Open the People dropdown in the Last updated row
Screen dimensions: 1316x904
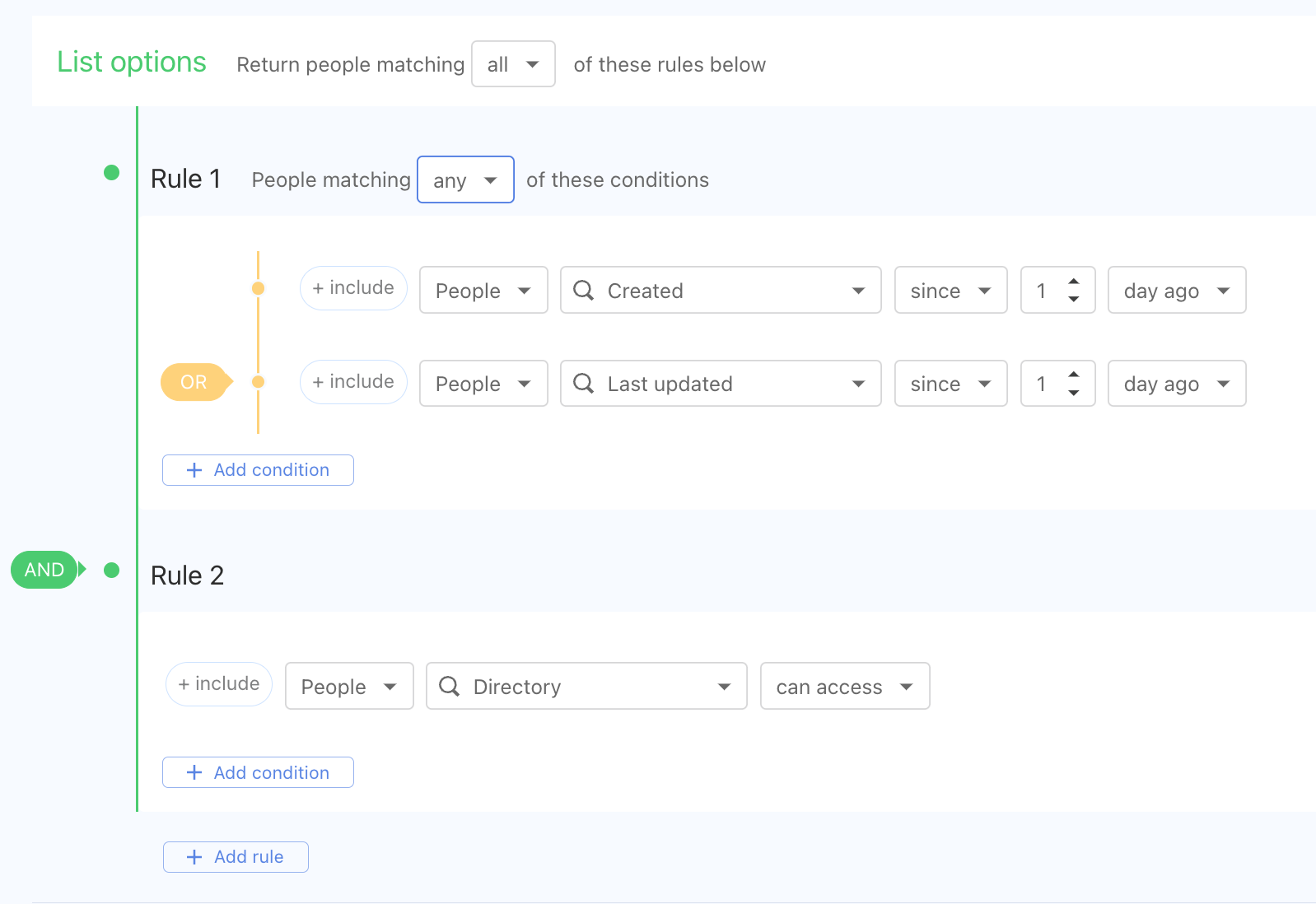483,383
